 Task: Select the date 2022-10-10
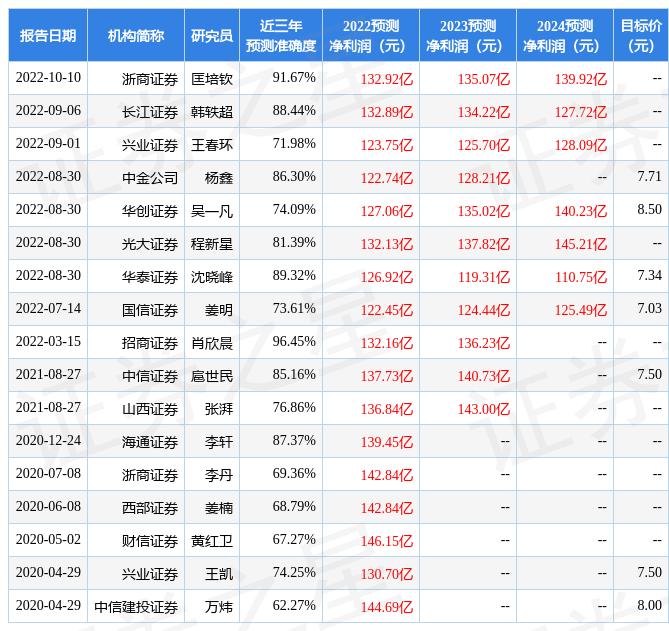coord(48,78)
